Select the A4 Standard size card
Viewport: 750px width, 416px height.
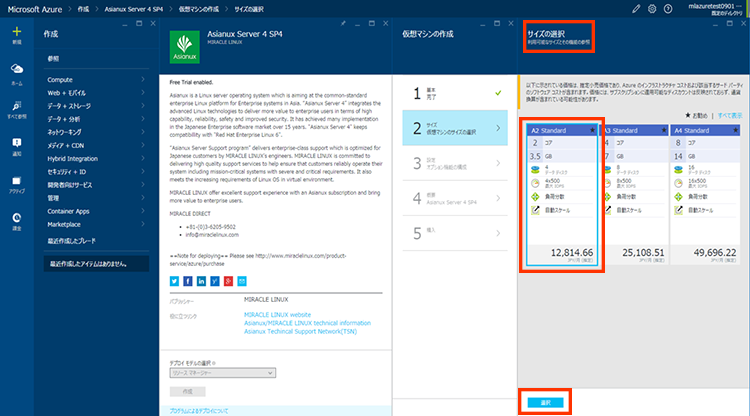point(705,195)
